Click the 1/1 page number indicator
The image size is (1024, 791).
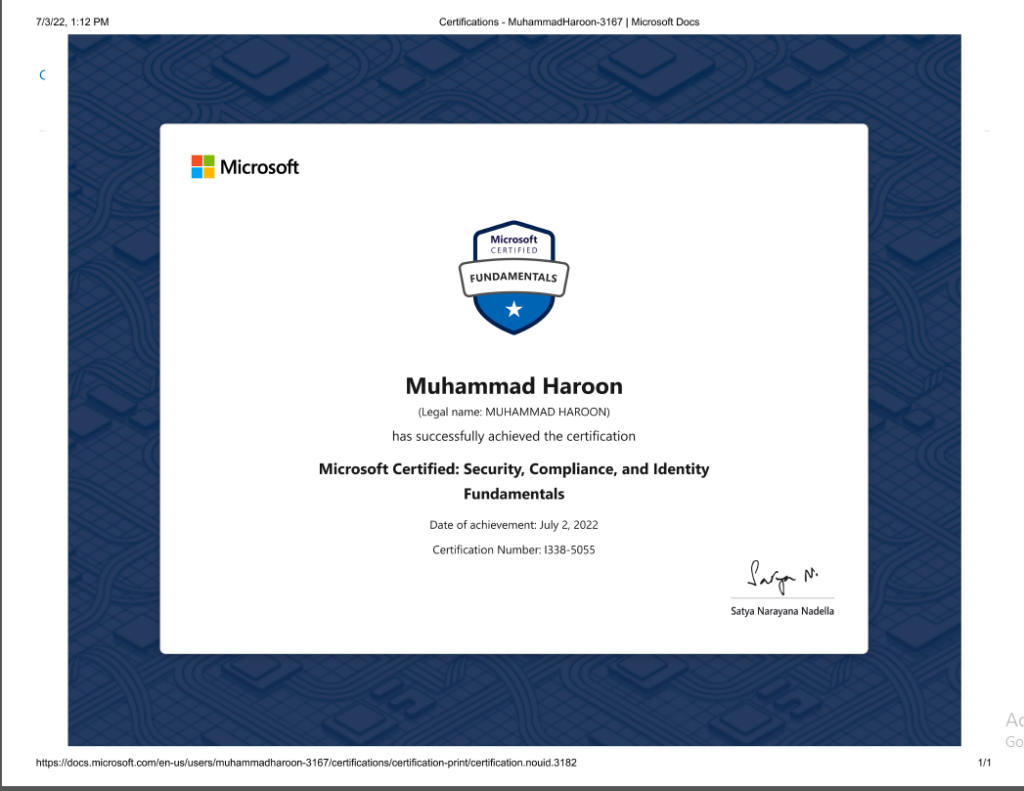[x=983, y=762]
